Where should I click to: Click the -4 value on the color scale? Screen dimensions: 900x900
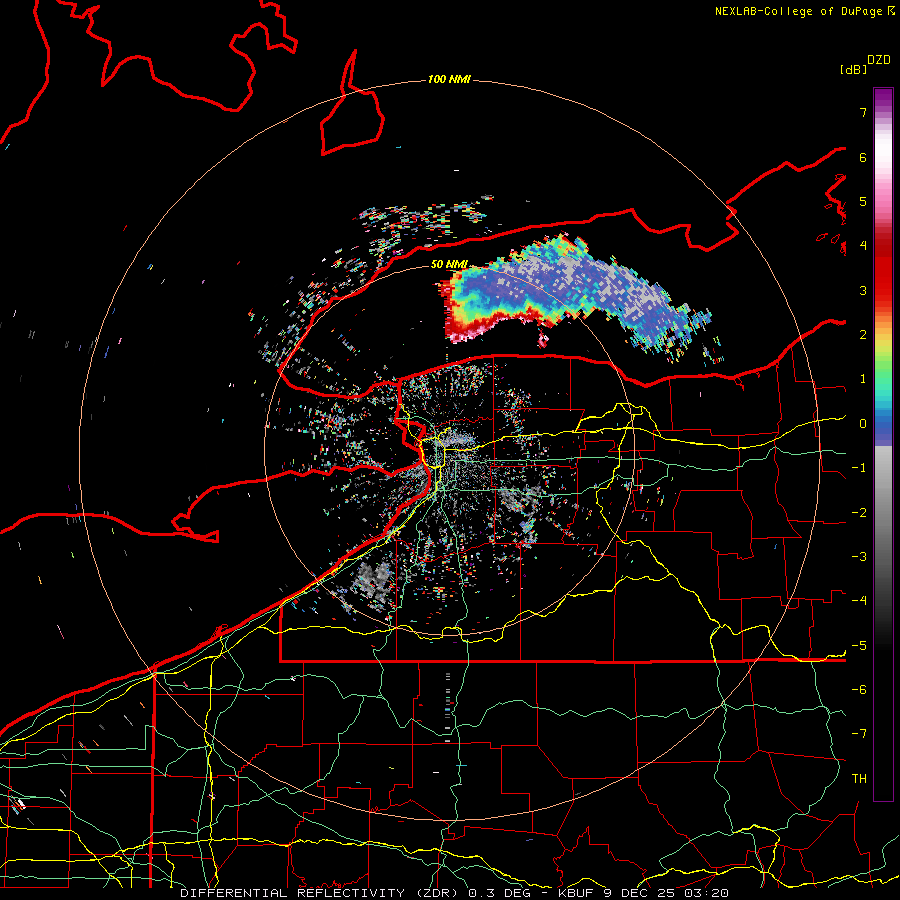(x=859, y=601)
